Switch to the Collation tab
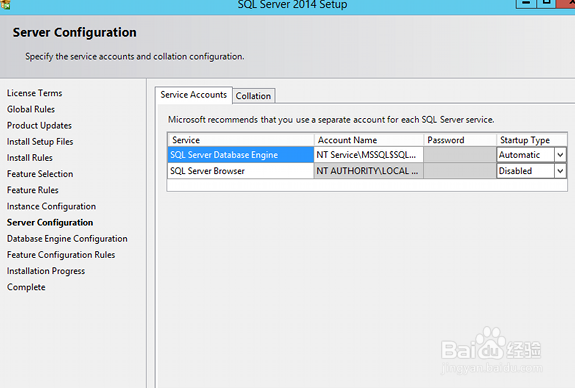 [x=253, y=96]
